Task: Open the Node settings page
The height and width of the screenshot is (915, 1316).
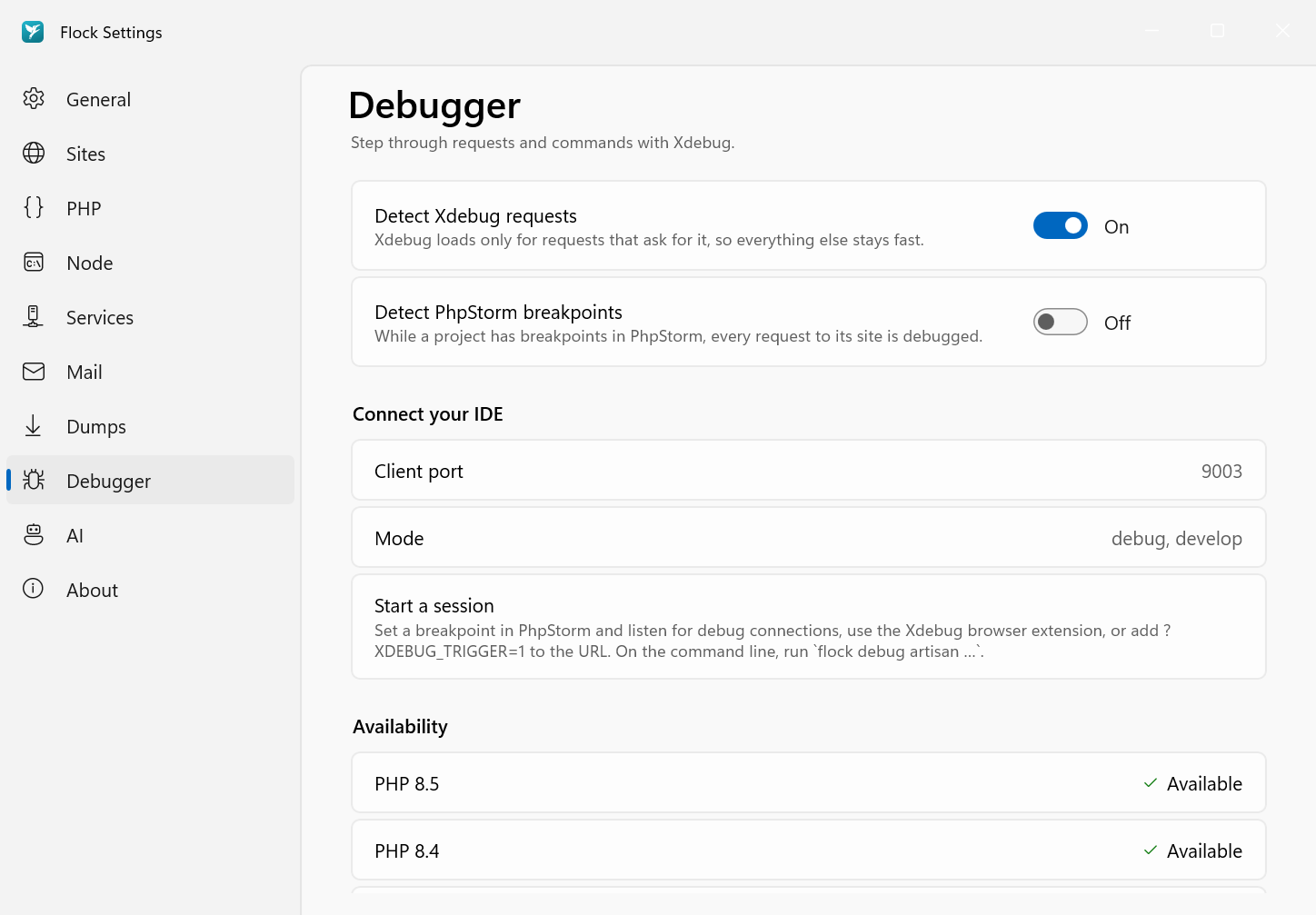Action: coord(150,262)
